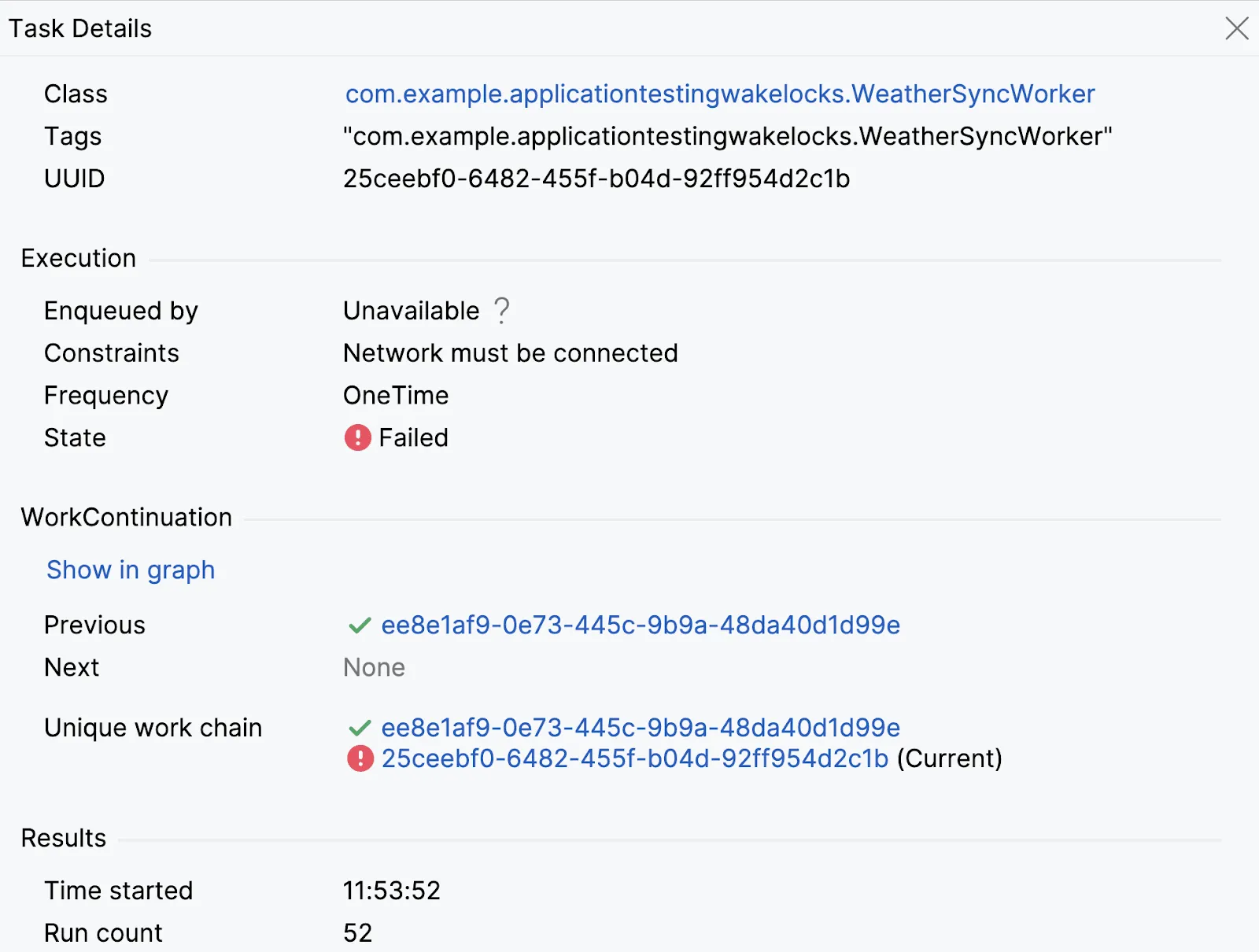
Task: Click the WorkContinuation section header
Action: coord(127,517)
